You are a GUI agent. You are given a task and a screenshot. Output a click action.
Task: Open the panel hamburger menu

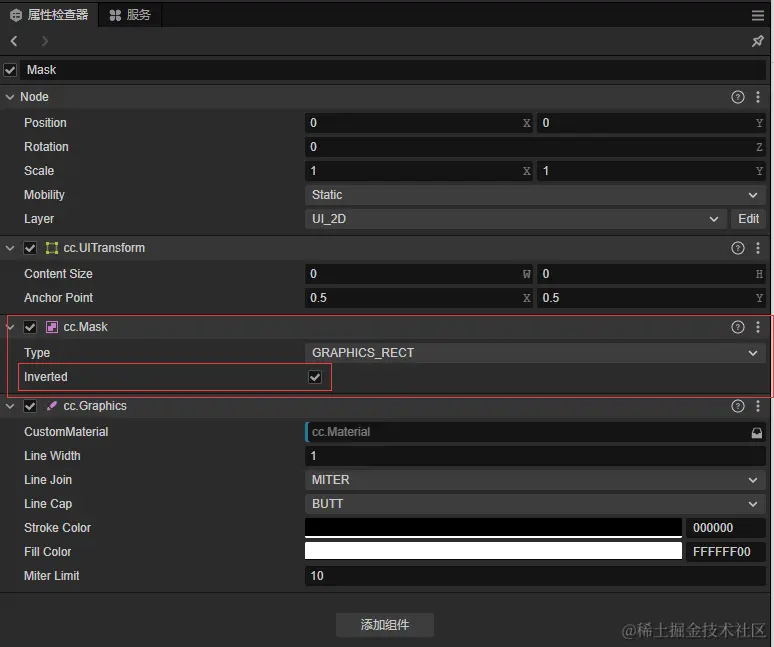click(x=758, y=16)
